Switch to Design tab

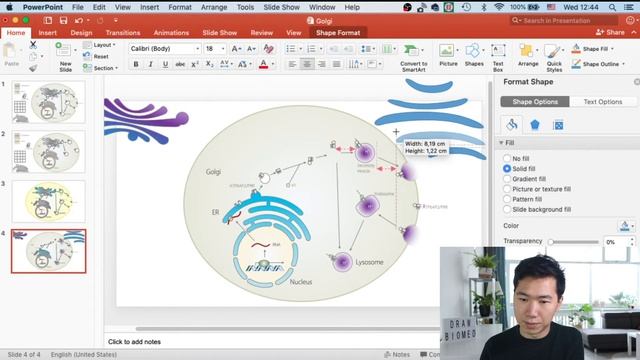click(x=81, y=33)
